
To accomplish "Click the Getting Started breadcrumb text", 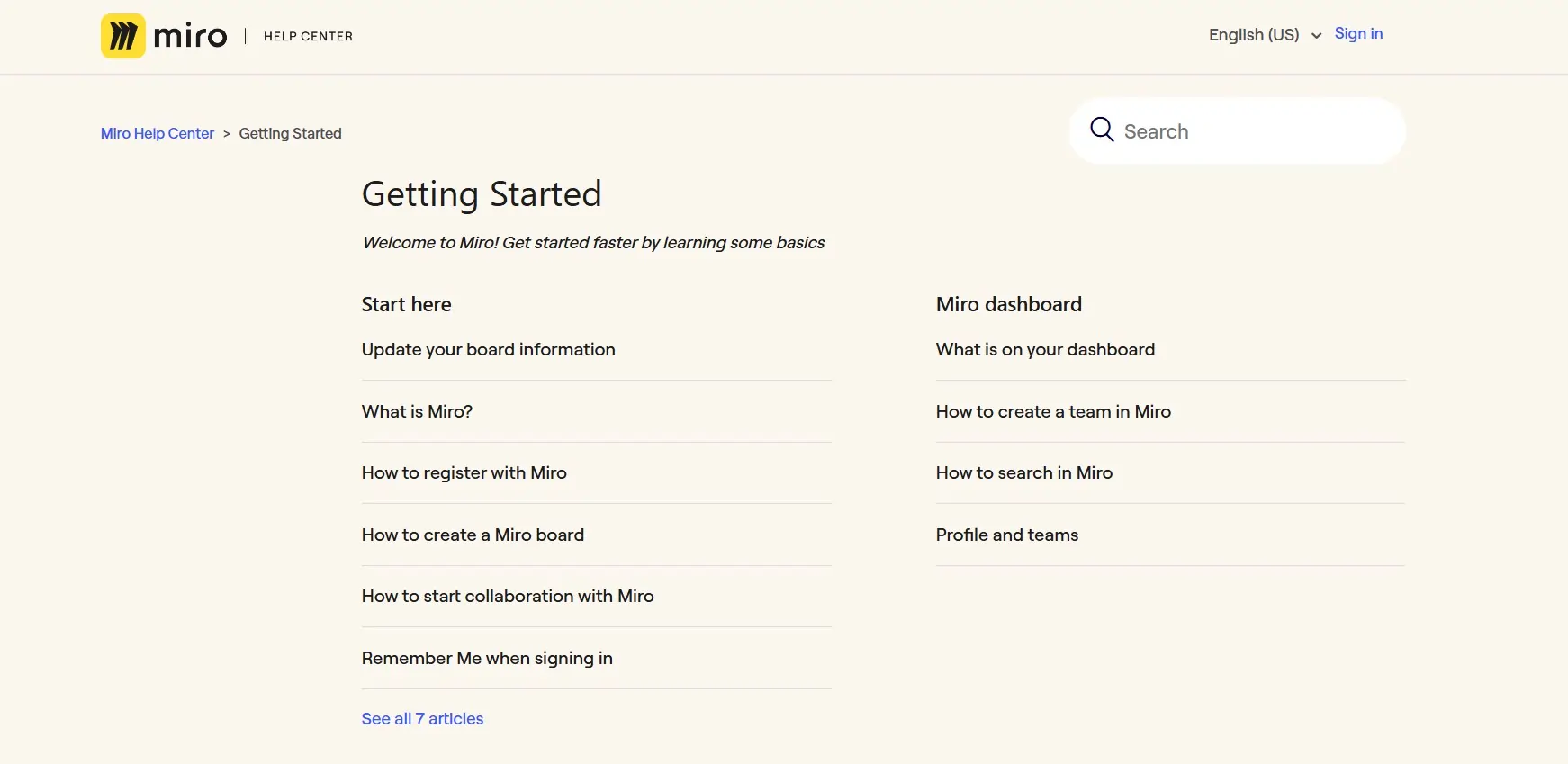I will (290, 133).
